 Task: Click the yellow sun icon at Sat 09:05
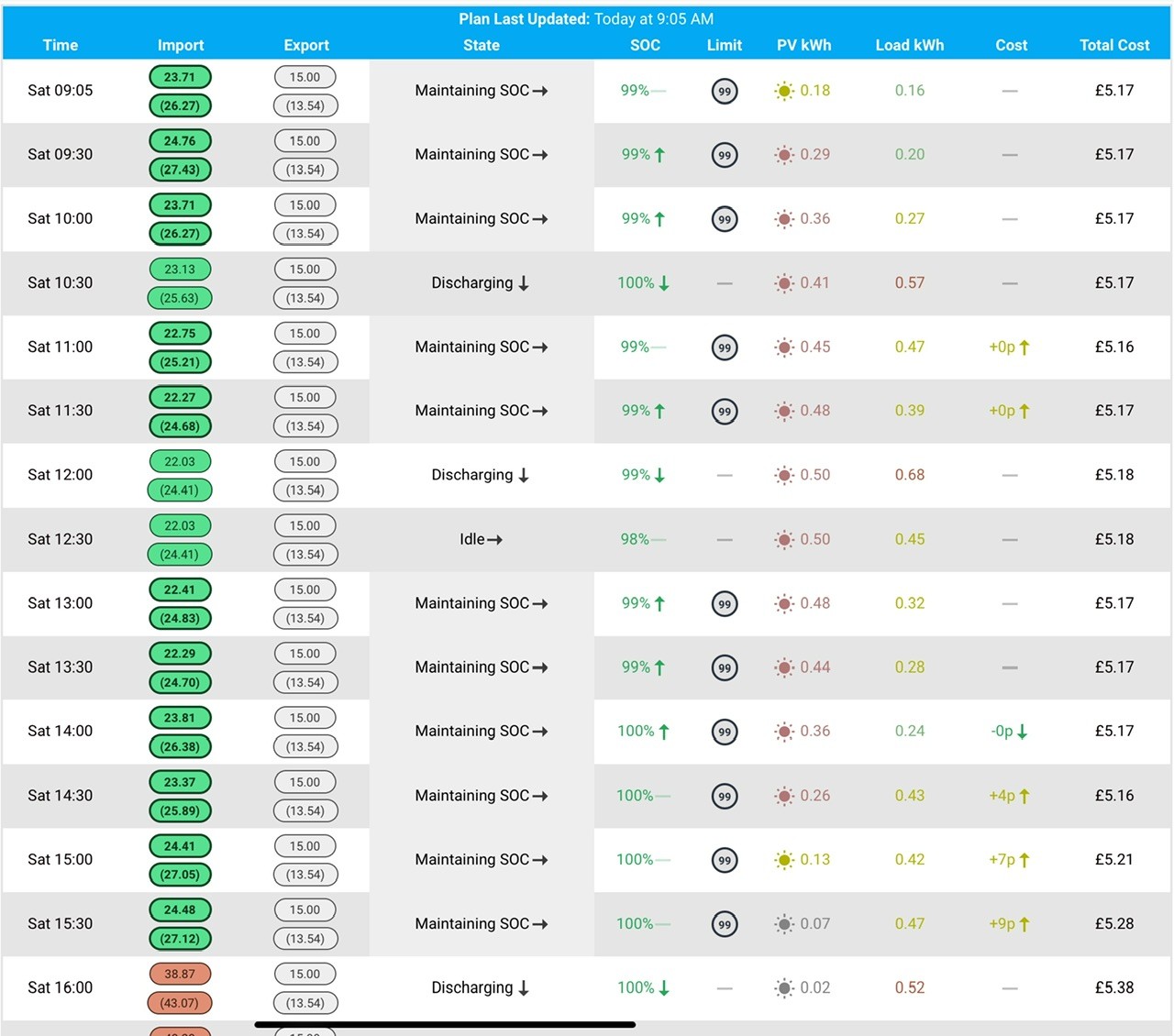click(784, 91)
